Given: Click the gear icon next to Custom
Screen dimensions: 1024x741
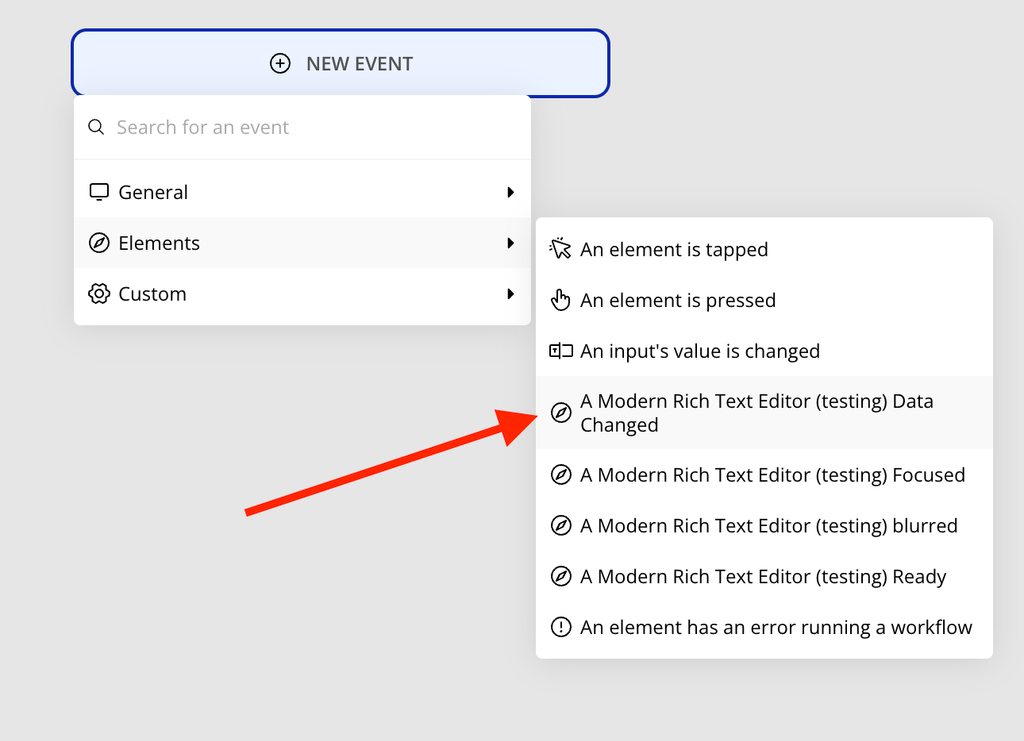Looking at the screenshot, I should [98, 294].
